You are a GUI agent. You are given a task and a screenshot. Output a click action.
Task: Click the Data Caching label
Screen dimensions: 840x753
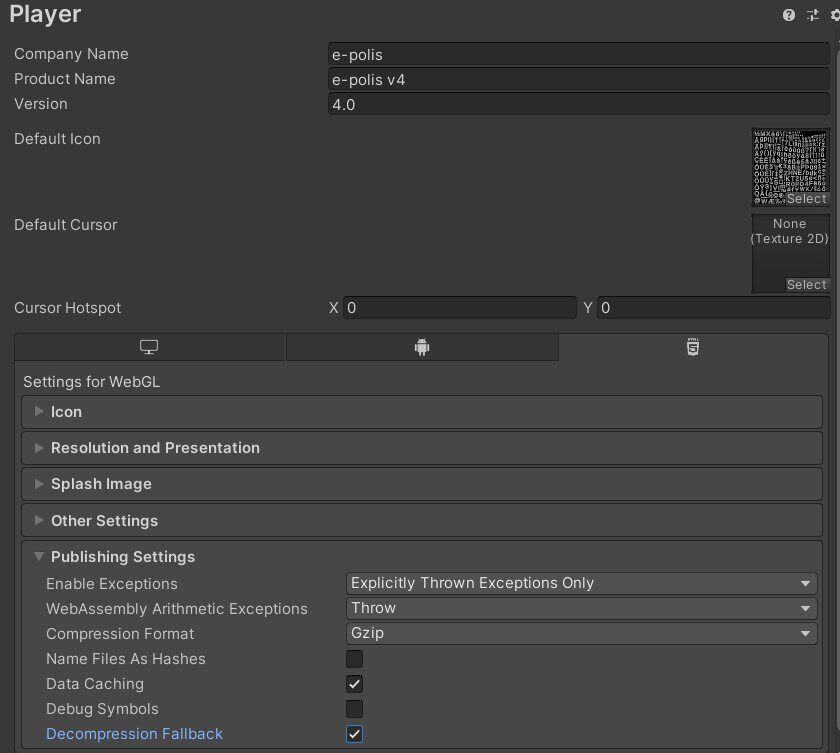(95, 684)
